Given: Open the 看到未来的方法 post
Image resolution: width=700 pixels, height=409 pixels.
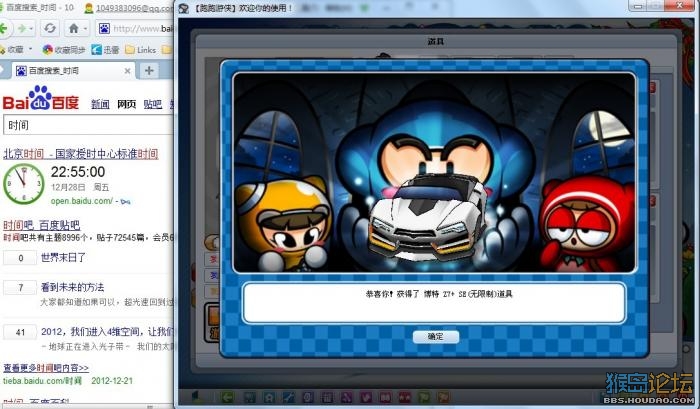Looking at the screenshot, I should 72,287.
